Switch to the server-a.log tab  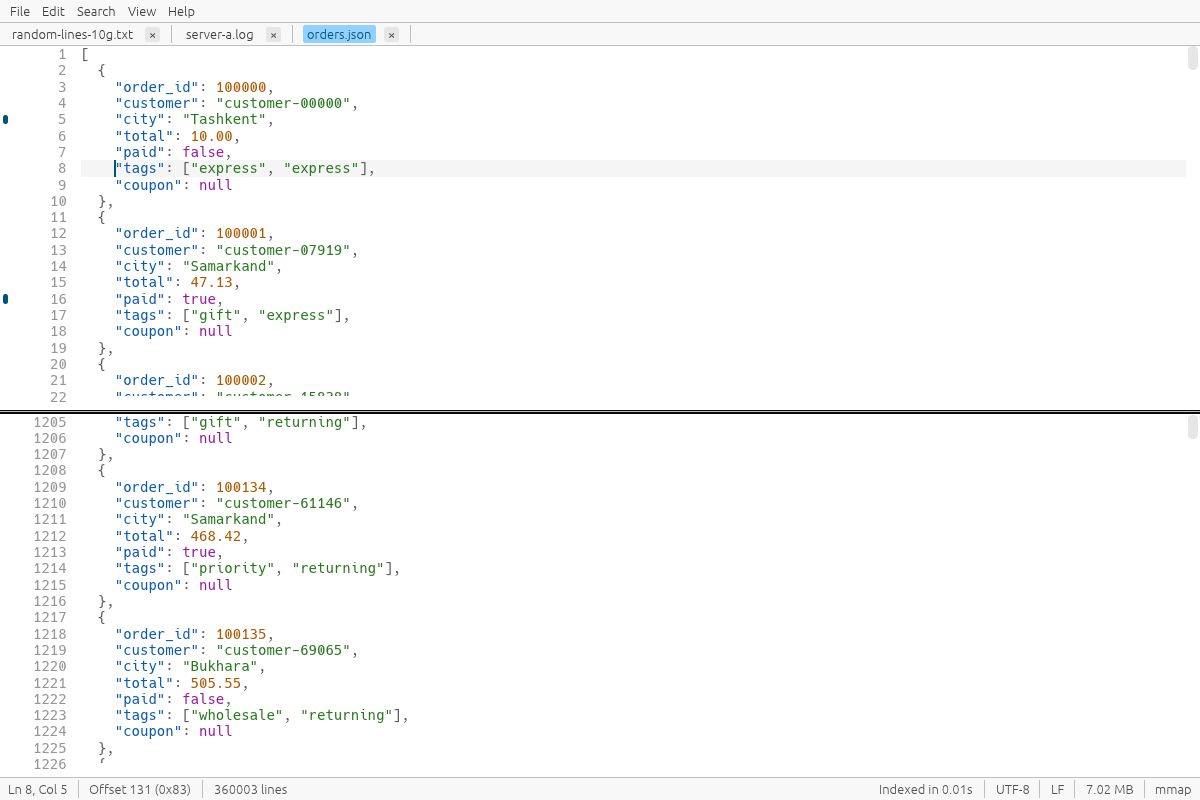click(220, 35)
